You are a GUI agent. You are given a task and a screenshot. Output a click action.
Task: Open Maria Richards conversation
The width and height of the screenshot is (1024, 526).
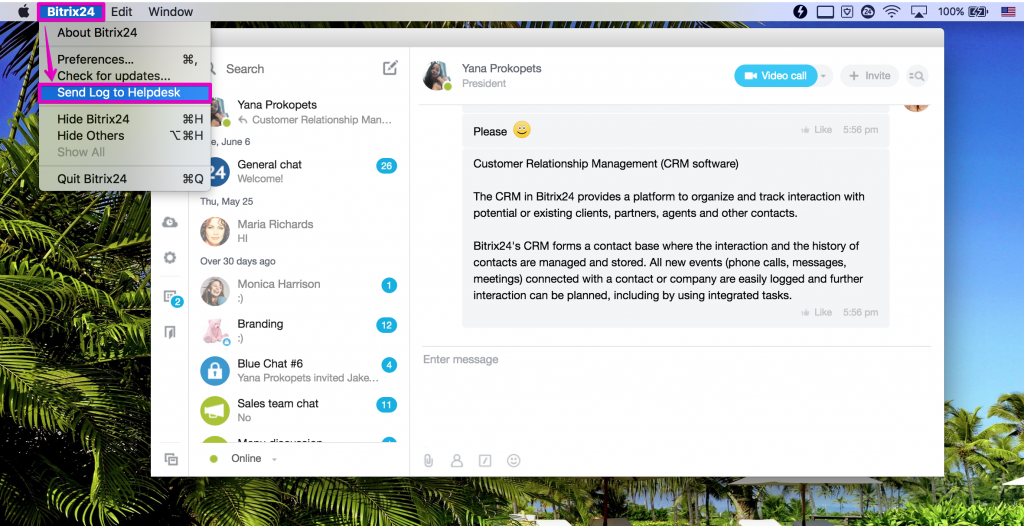point(299,231)
